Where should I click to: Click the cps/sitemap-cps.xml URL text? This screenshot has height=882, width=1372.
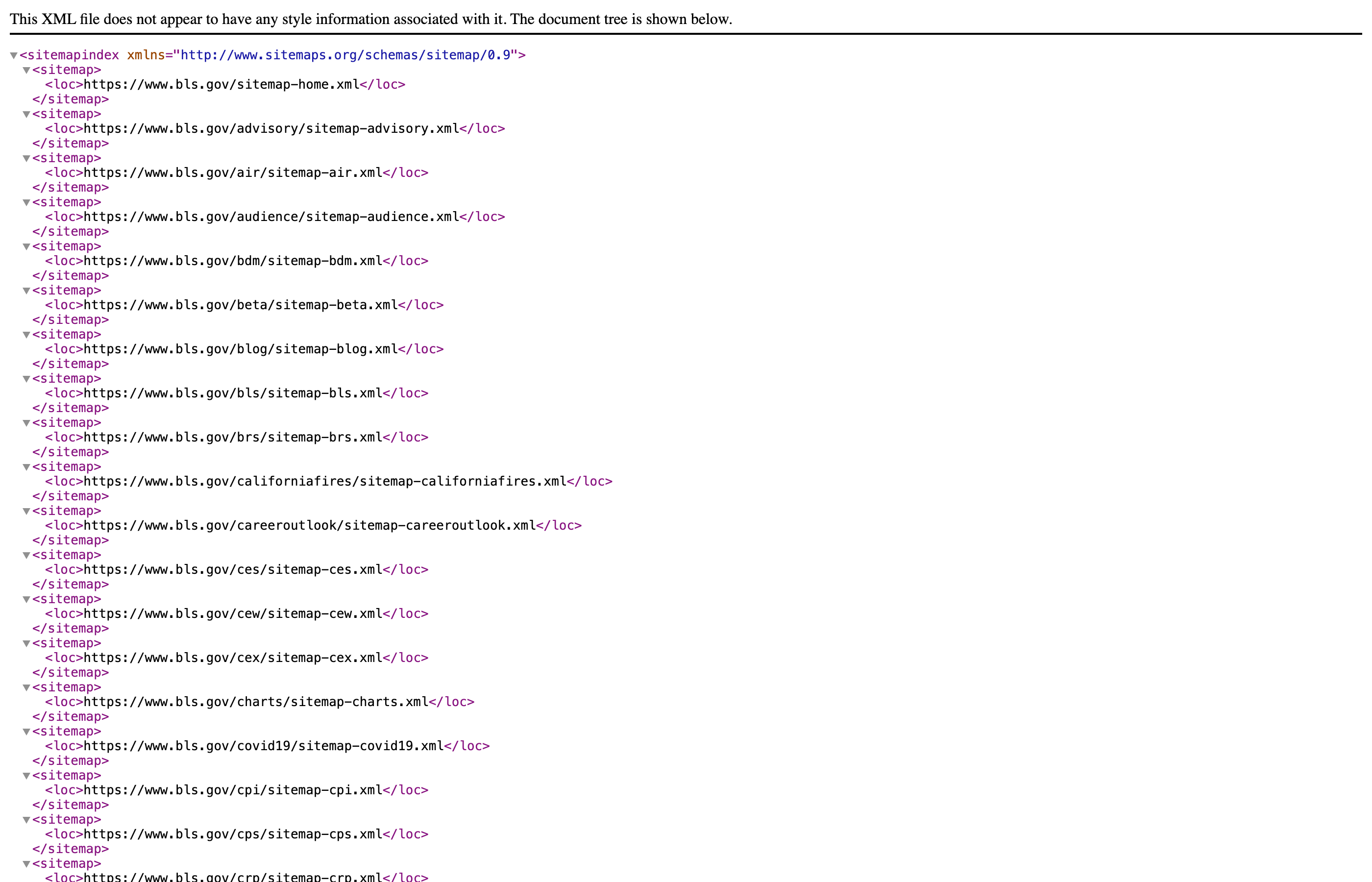(233, 834)
